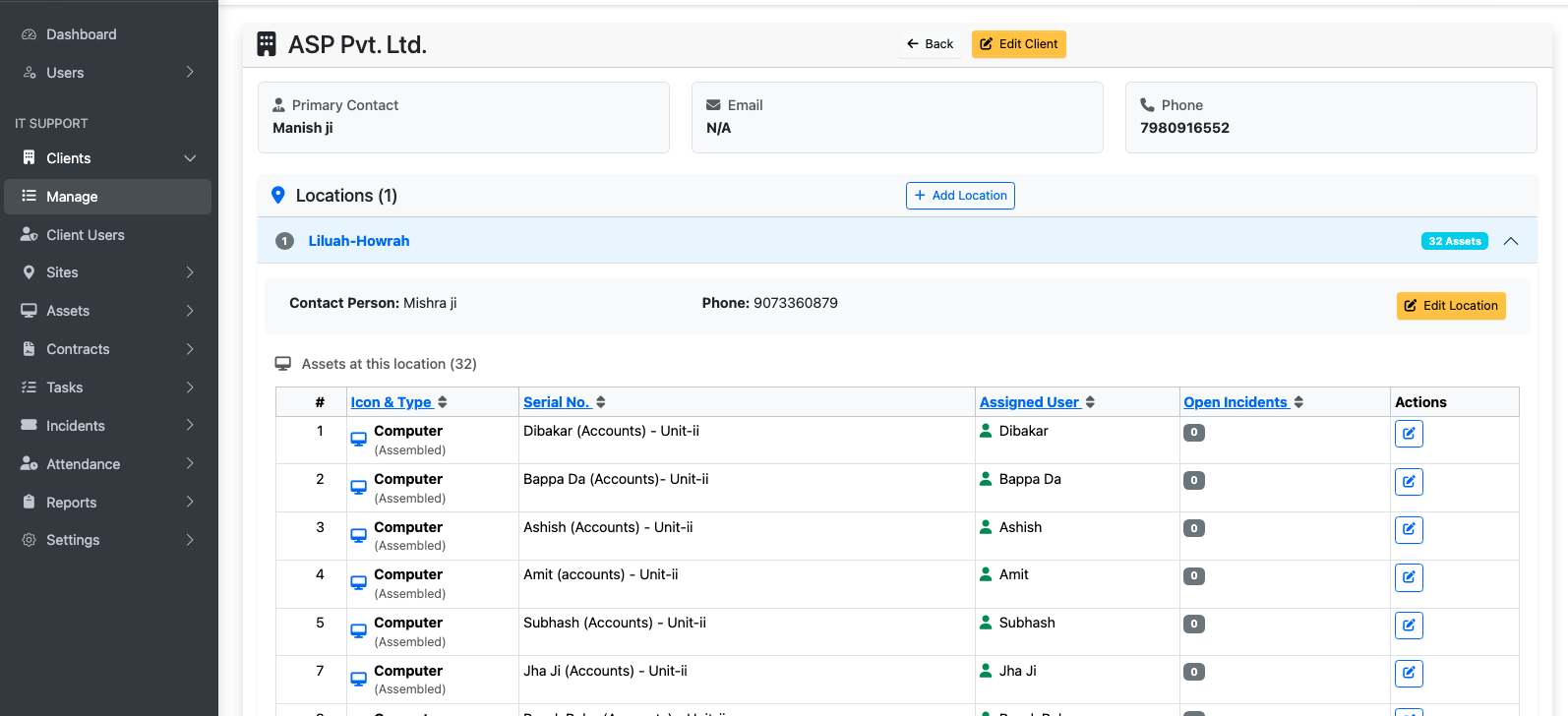
Task: Click the Dashboard icon in sidebar
Action: point(30,34)
